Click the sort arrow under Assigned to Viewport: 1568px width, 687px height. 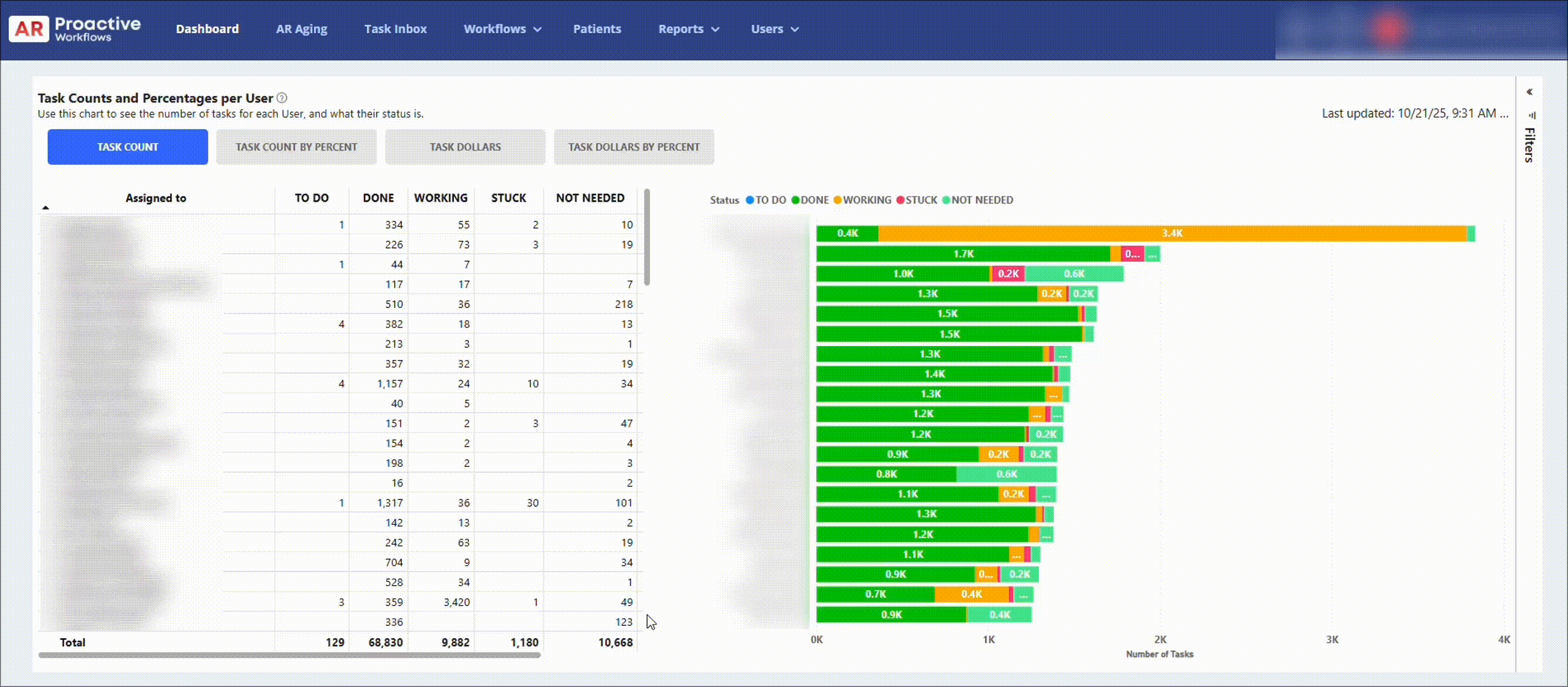pos(45,207)
